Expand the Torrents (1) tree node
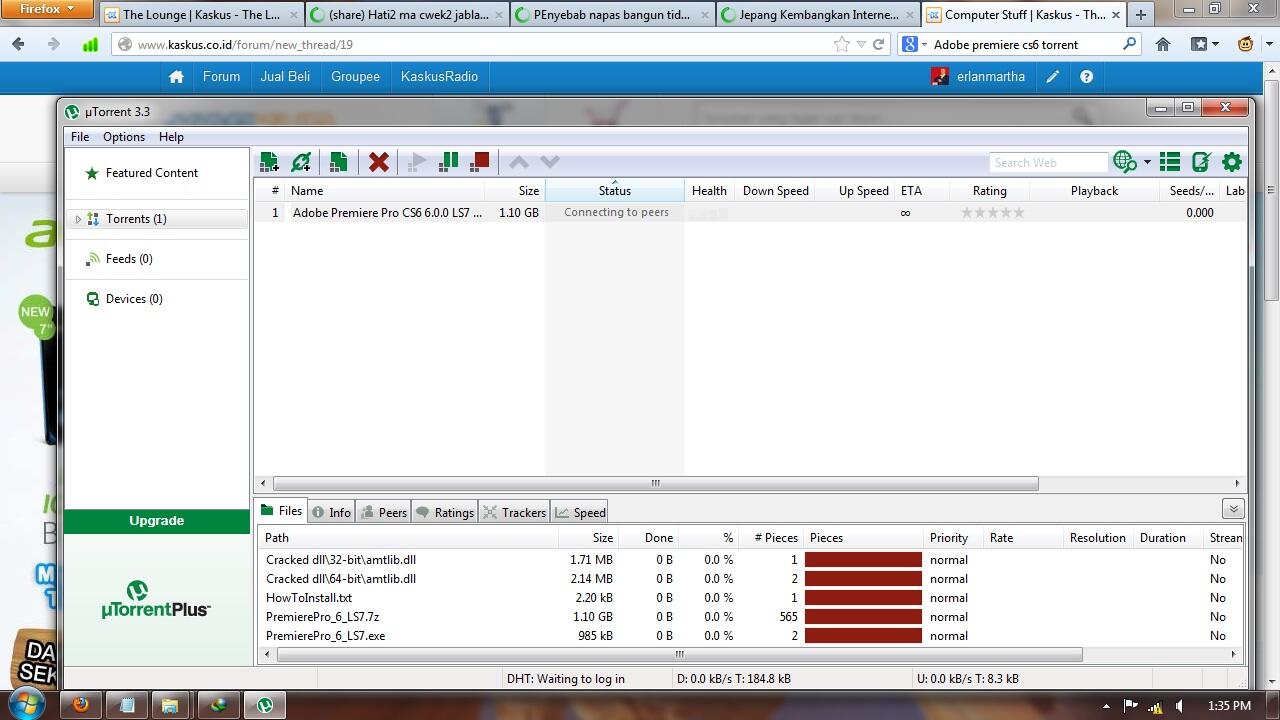The image size is (1280, 720). 78,219
